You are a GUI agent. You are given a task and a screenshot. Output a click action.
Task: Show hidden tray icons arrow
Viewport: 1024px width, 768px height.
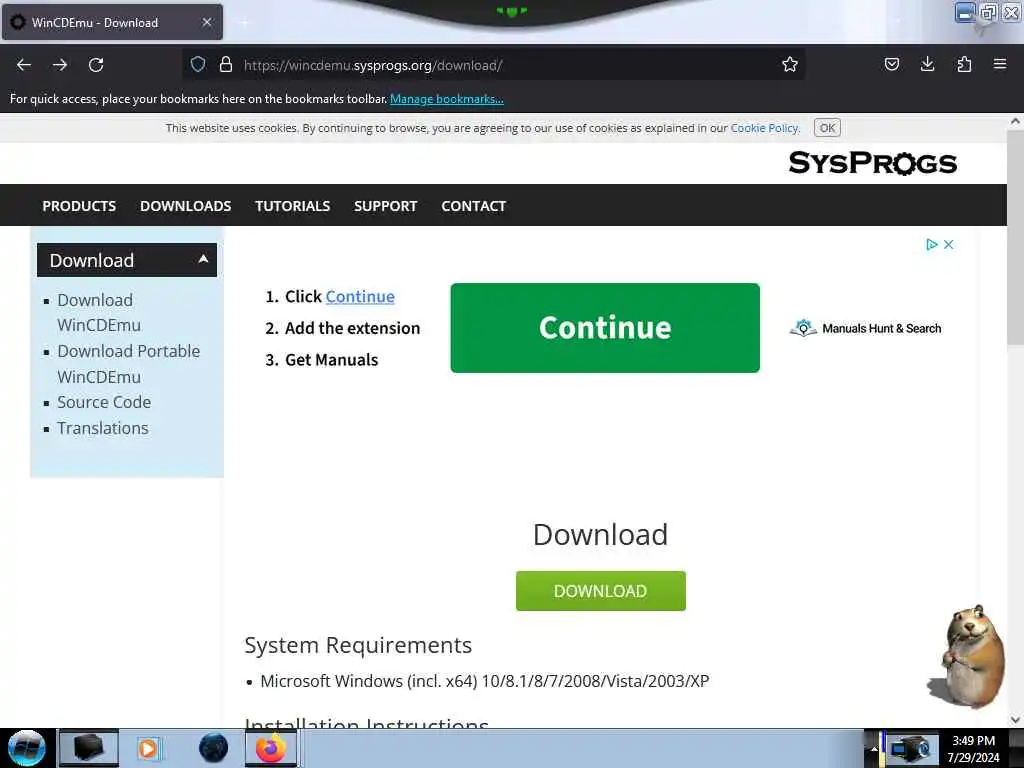coord(874,749)
